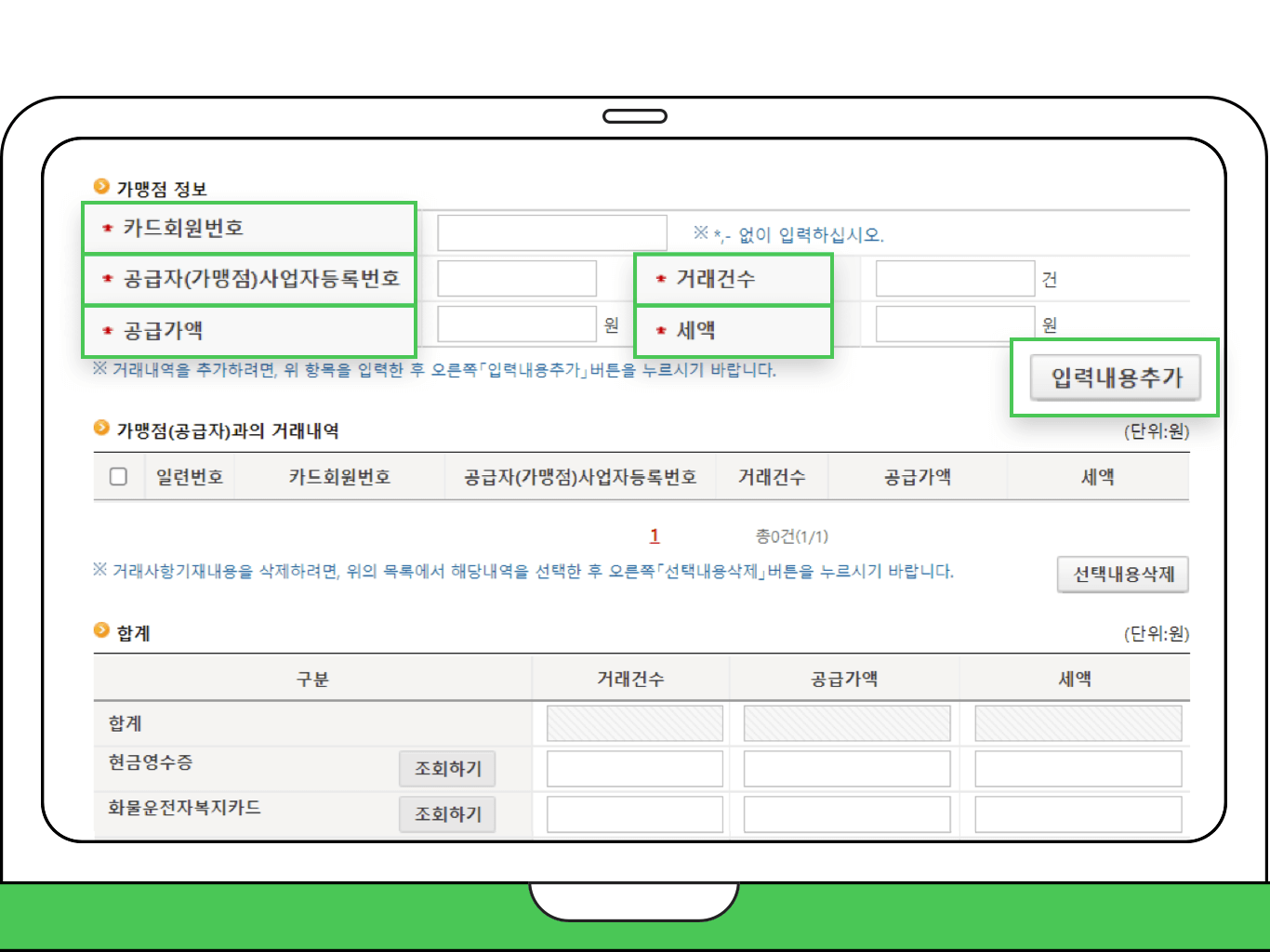Click the orange icon next to 가맹점(공급자)과의 거래내역
1270x952 pixels.
click(x=101, y=427)
